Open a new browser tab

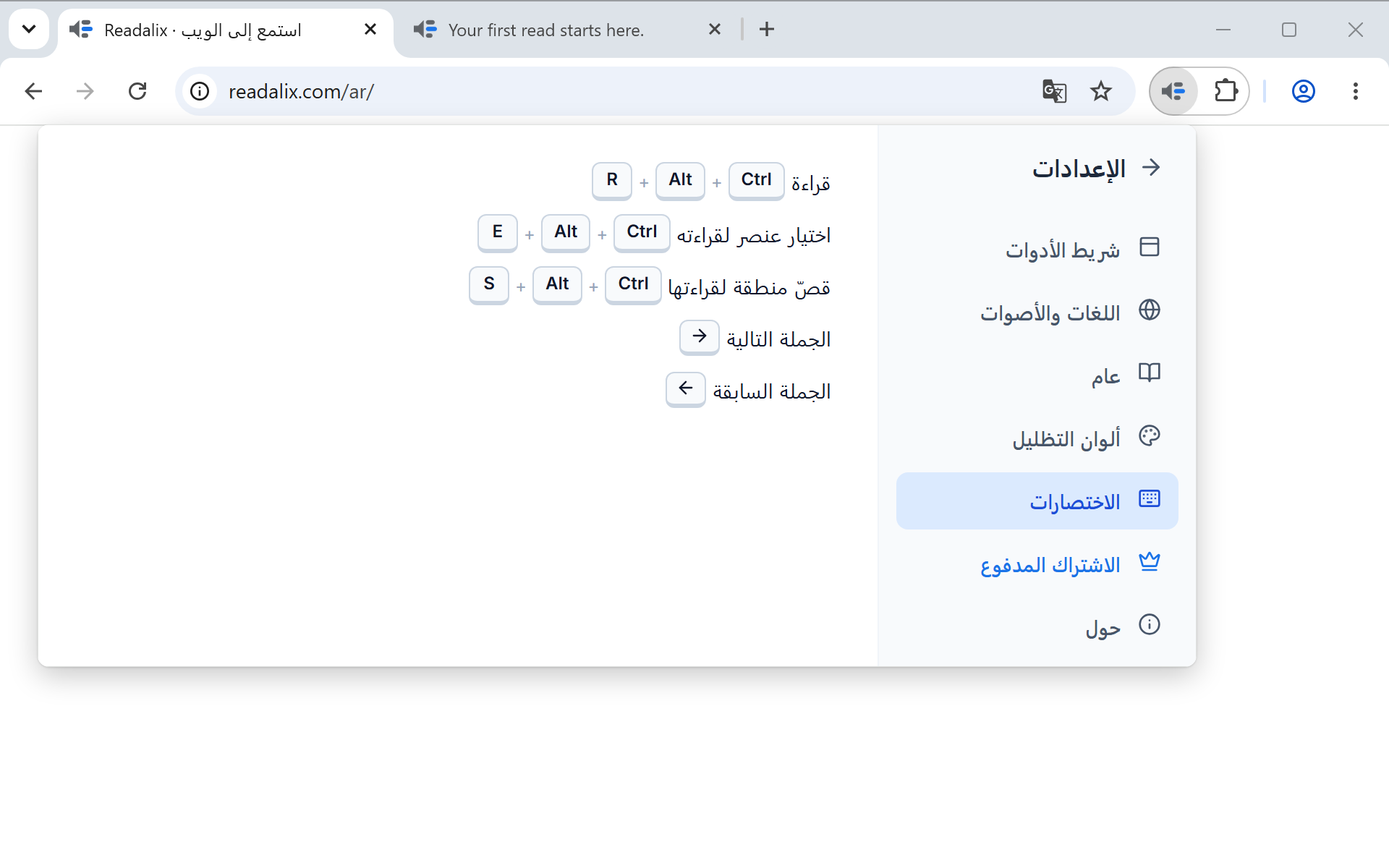(x=767, y=30)
